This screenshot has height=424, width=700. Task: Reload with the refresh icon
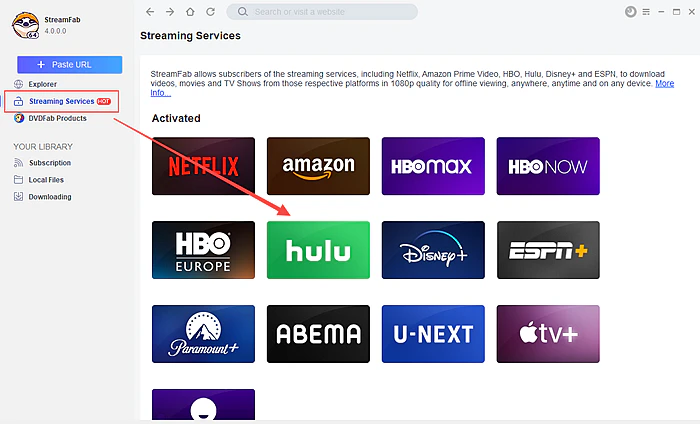(x=210, y=12)
